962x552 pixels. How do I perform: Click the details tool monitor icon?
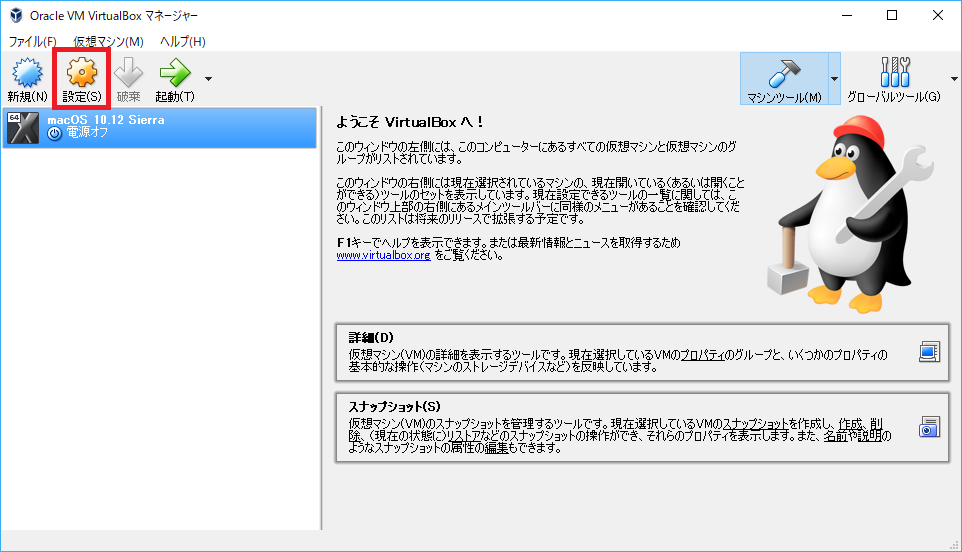929,352
